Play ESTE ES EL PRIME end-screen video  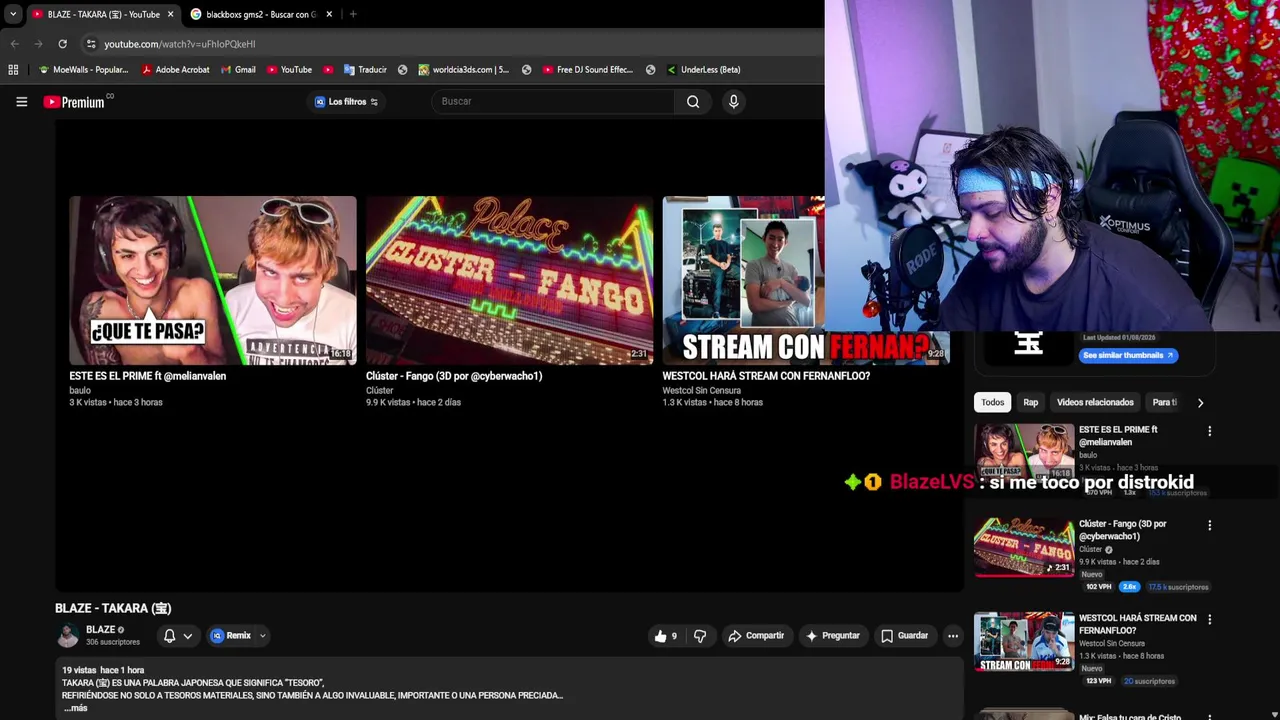[212, 280]
